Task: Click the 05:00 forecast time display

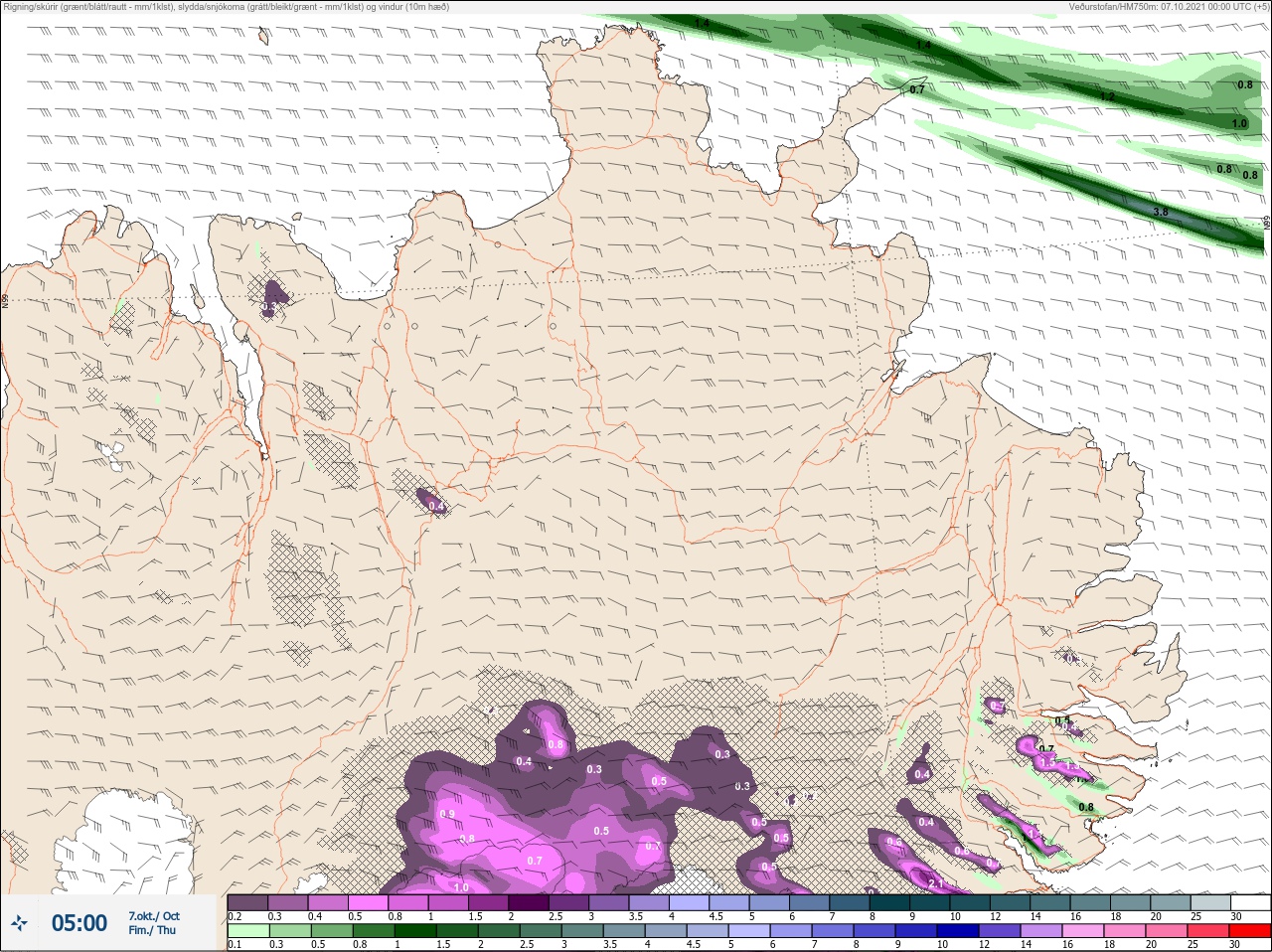Action: [79, 923]
